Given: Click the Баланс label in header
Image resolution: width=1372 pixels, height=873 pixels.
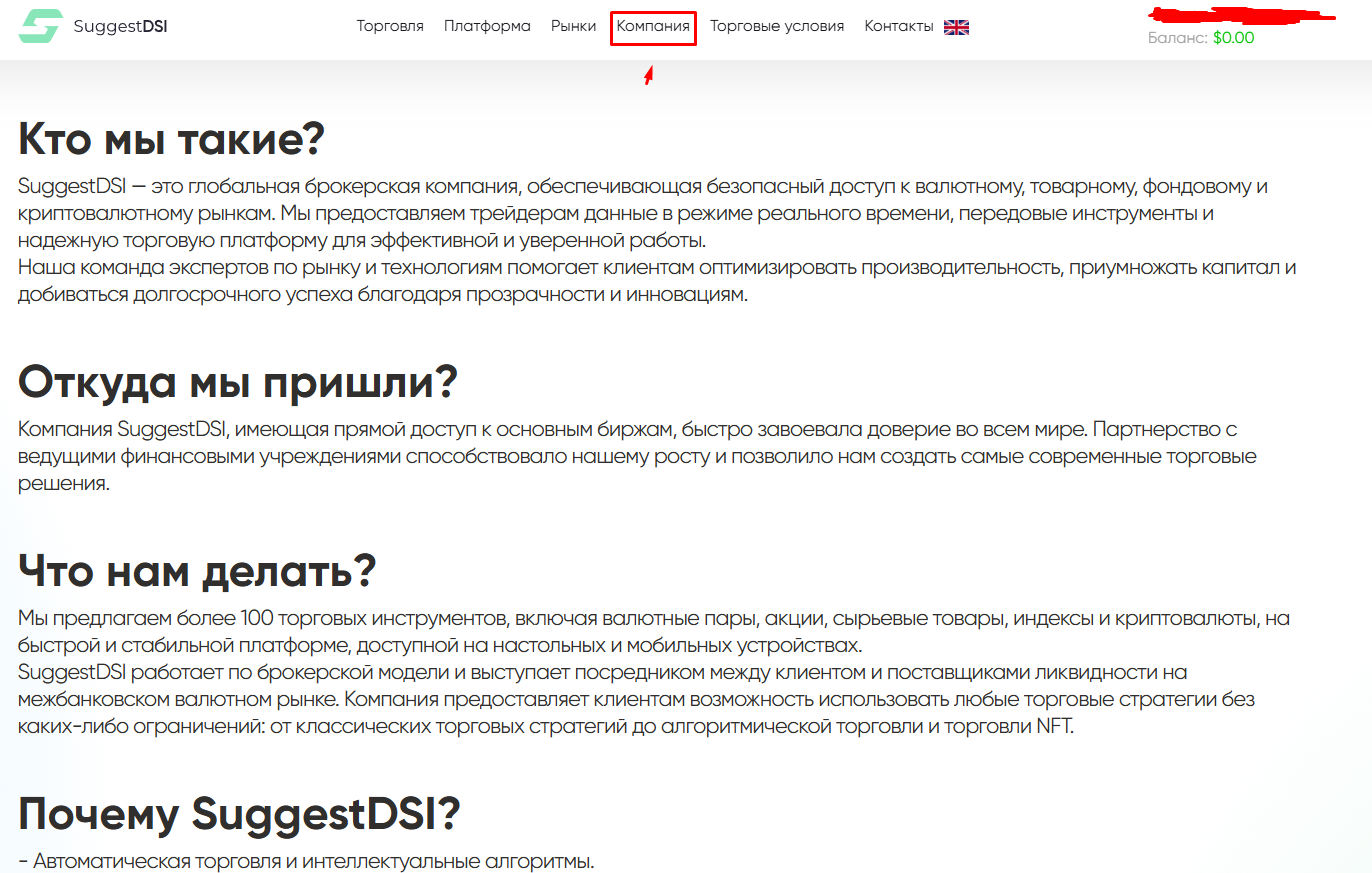Looking at the screenshot, I should pos(1178,38).
